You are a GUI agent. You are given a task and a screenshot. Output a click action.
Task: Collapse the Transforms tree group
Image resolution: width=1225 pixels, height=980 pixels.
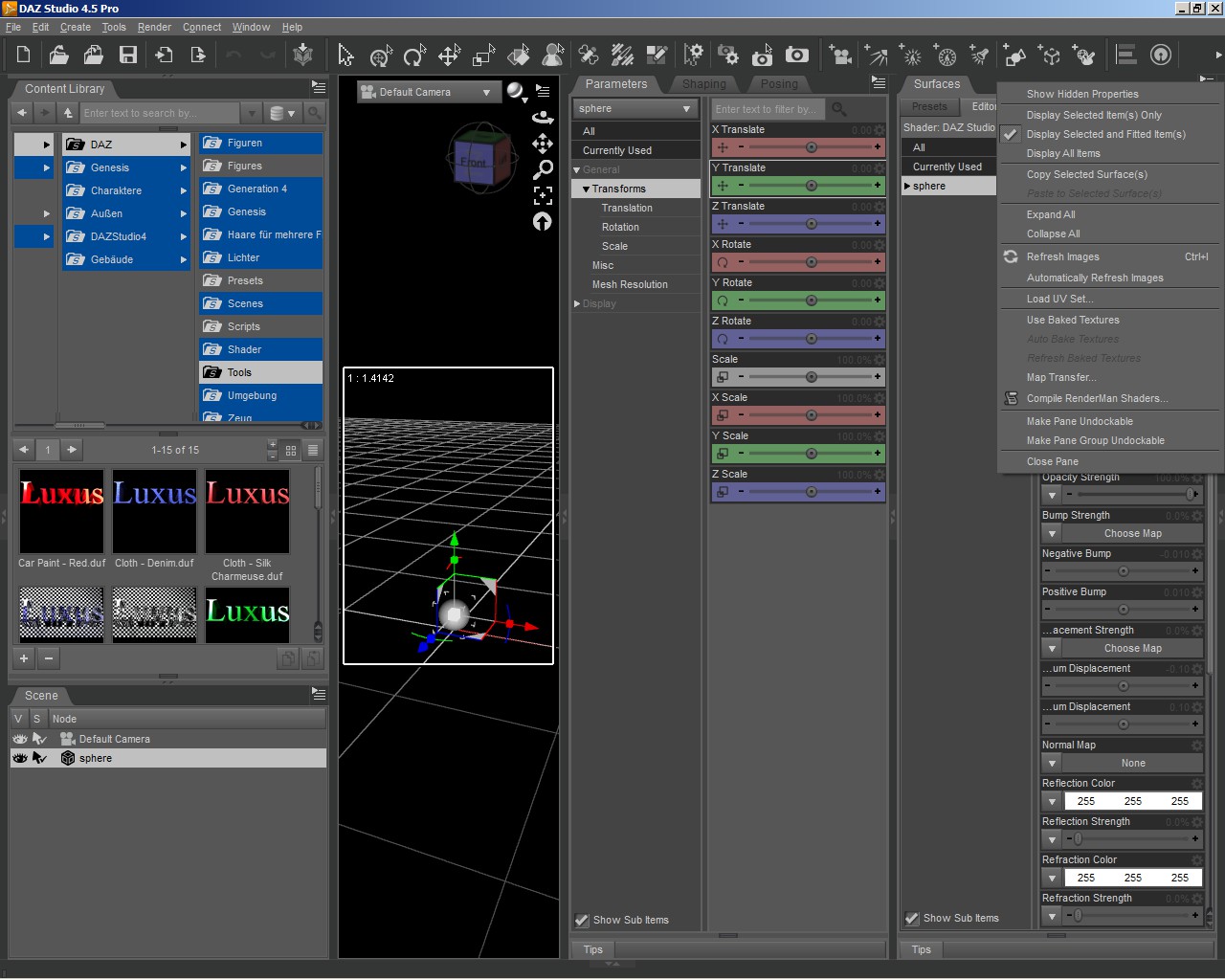tap(586, 189)
